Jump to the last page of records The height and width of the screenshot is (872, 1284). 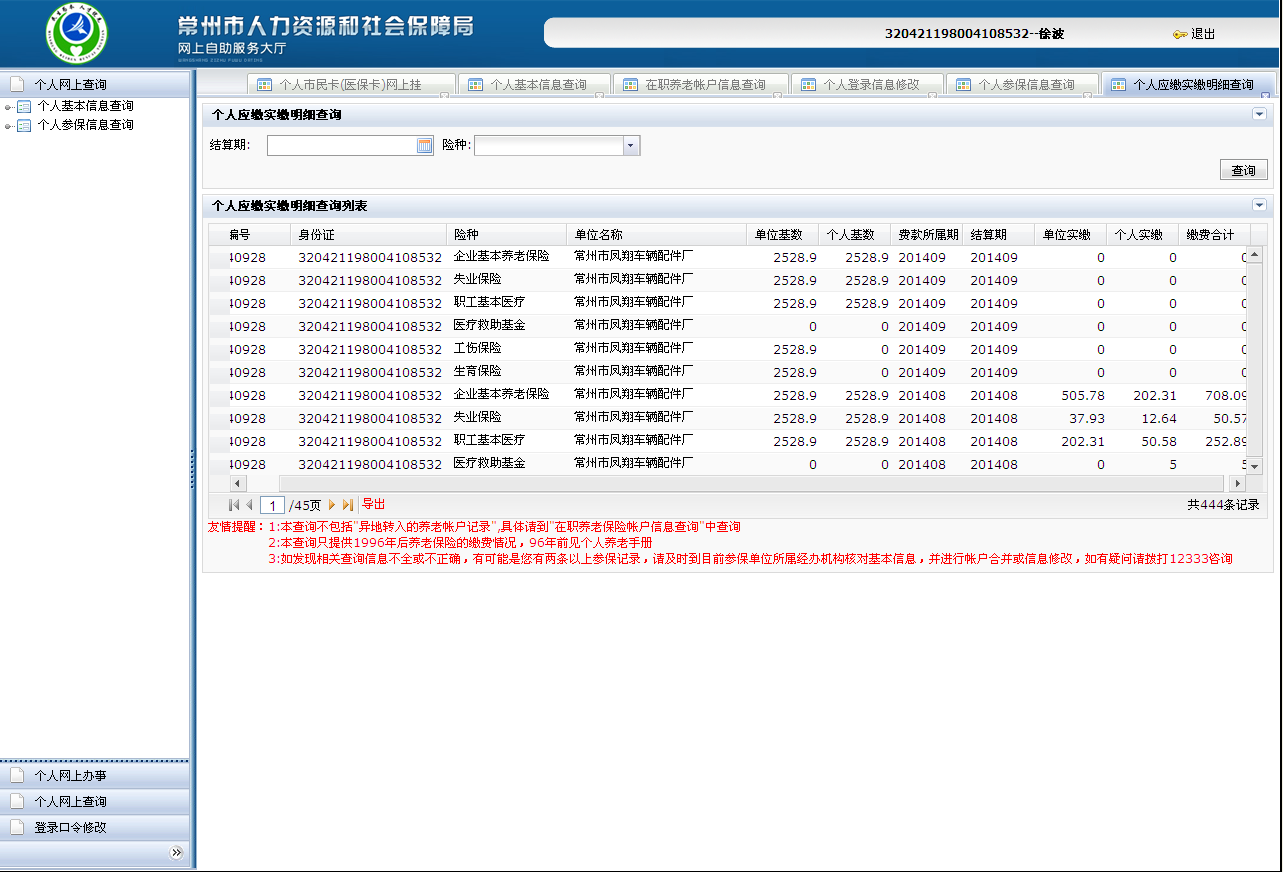[348, 505]
